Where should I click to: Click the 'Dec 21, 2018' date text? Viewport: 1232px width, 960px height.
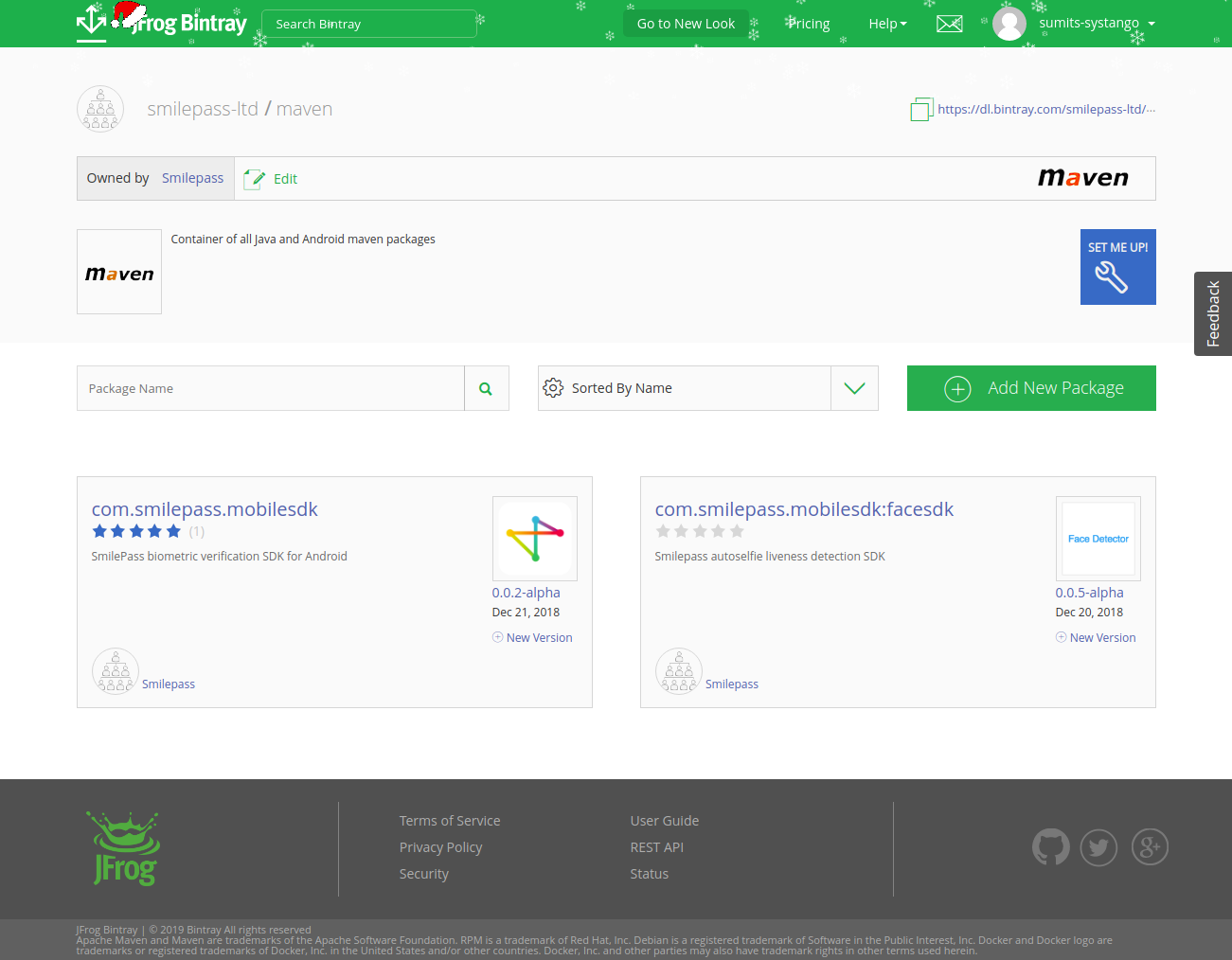(526, 613)
